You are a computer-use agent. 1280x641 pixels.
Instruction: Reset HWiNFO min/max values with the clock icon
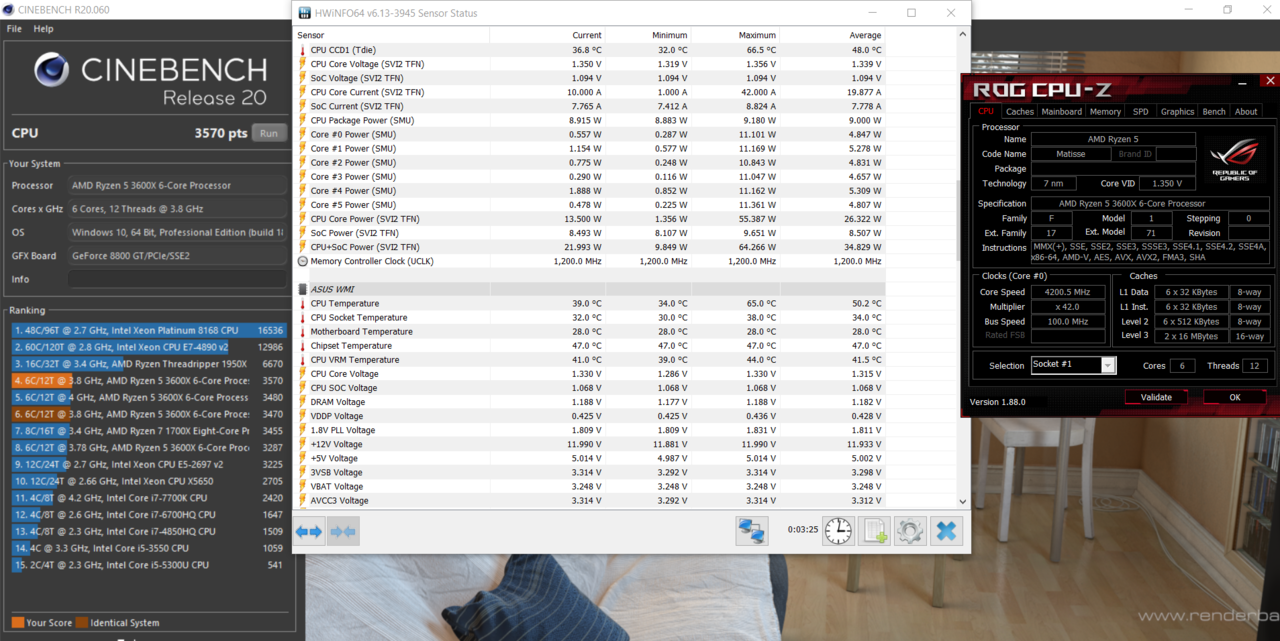(838, 531)
